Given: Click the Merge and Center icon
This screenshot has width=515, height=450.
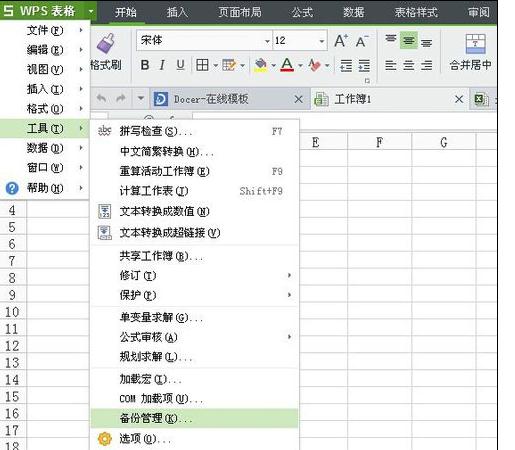Looking at the screenshot, I should pos(475,44).
